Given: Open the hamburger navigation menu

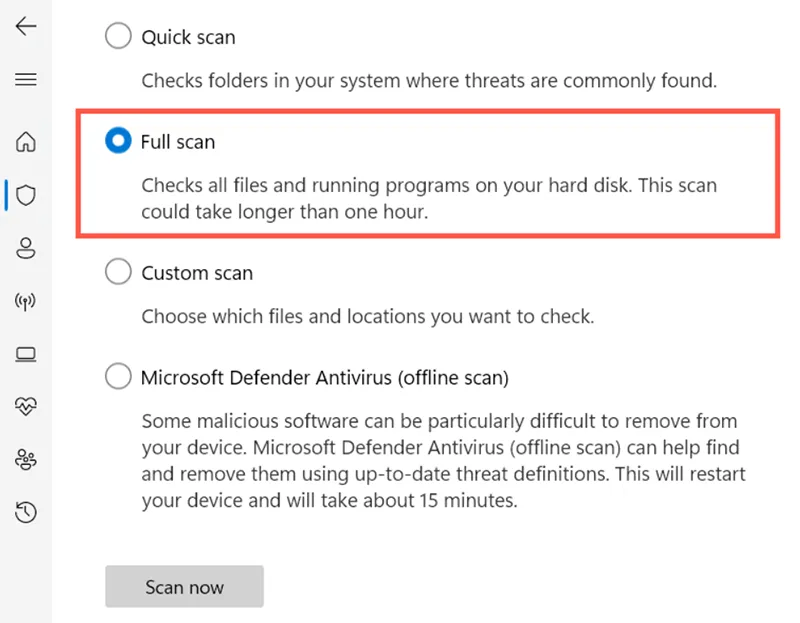Looking at the screenshot, I should [26, 80].
